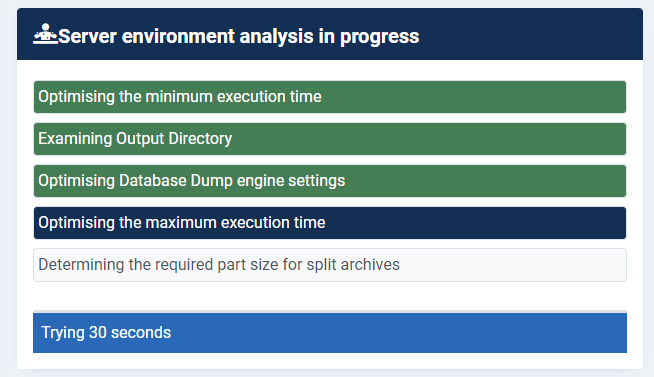Click the 'Trying 30 seconds' status bar
The width and height of the screenshot is (654, 377).
(x=330, y=333)
